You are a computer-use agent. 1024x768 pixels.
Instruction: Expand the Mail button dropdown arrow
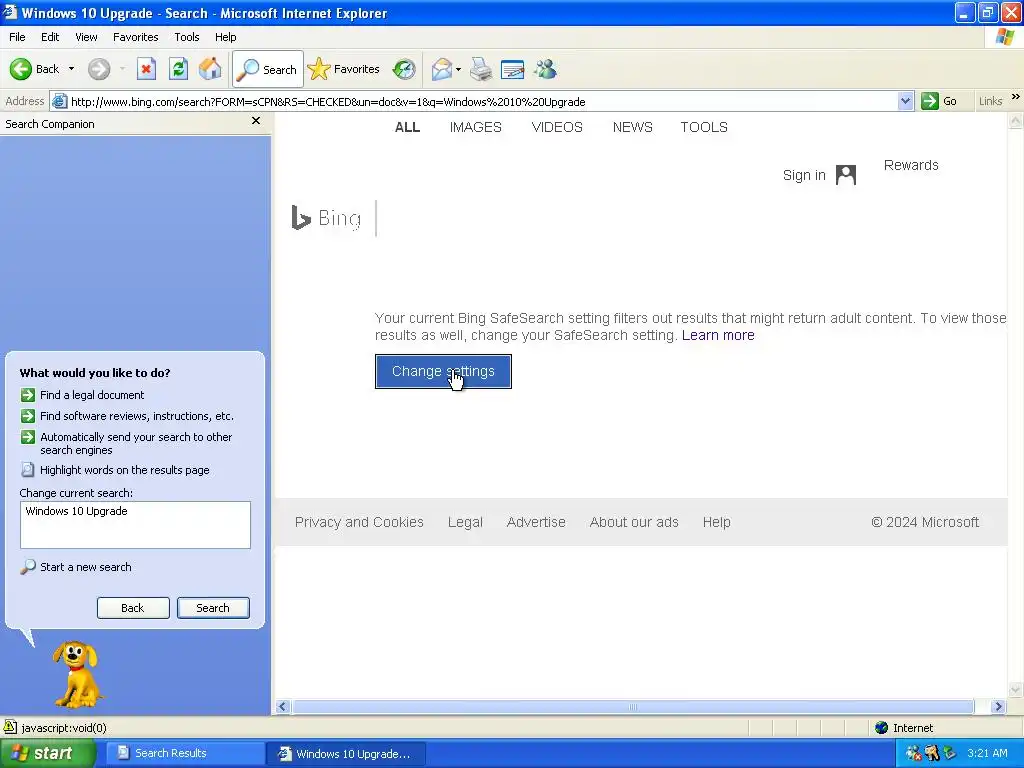(x=458, y=69)
